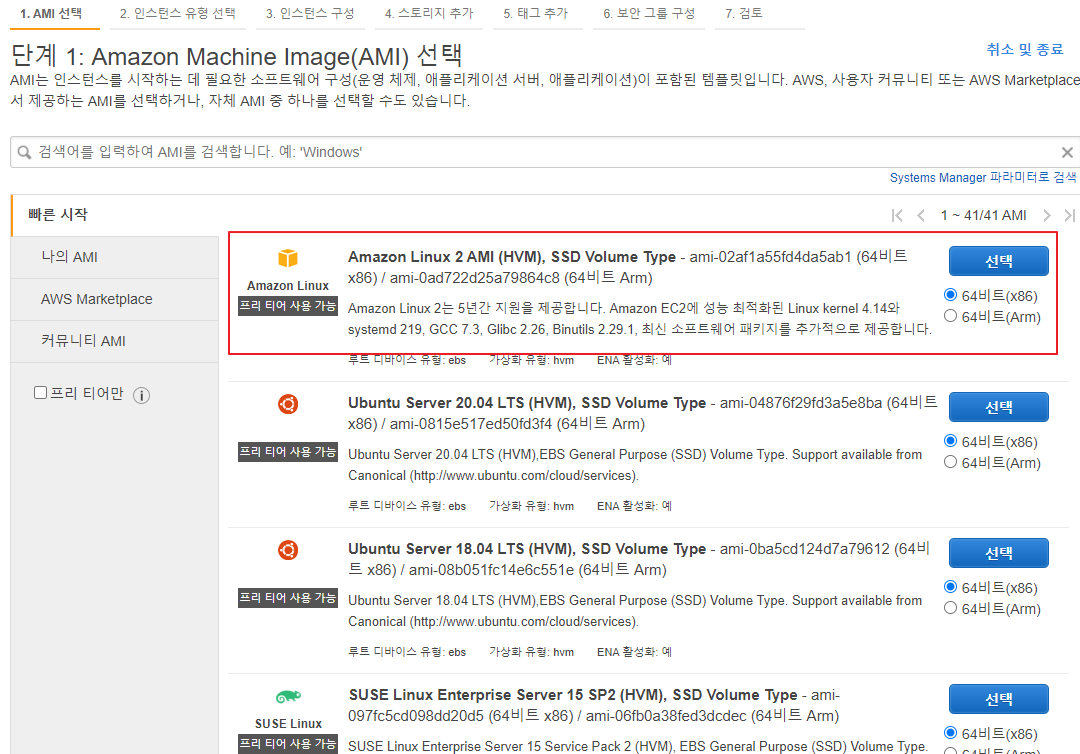Open Systems Manager 파라미터로 검색 link

pos(983,178)
